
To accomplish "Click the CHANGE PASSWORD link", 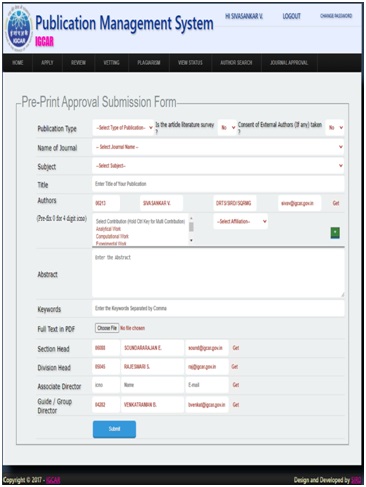I will click(x=336, y=16).
